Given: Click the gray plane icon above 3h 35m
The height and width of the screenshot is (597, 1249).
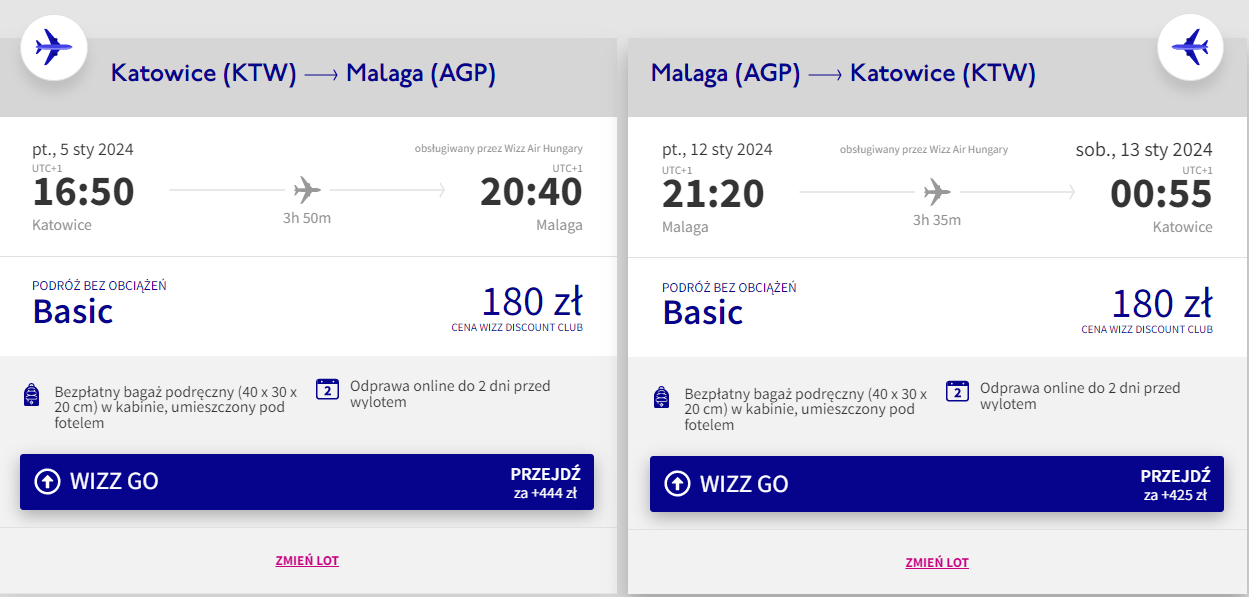Looking at the screenshot, I should pyautogui.click(x=937, y=190).
